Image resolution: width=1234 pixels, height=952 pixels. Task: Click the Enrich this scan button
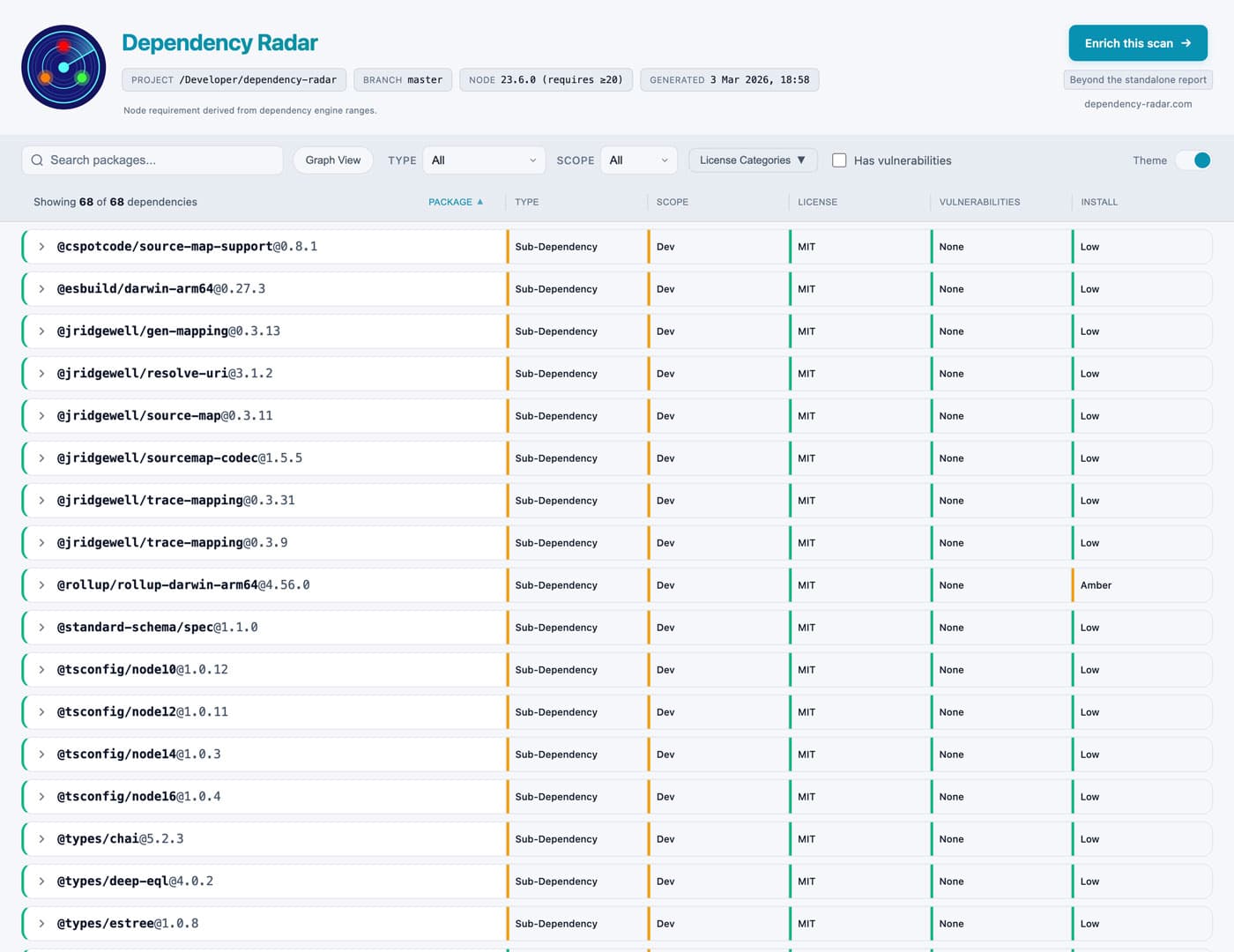(x=1138, y=42)
